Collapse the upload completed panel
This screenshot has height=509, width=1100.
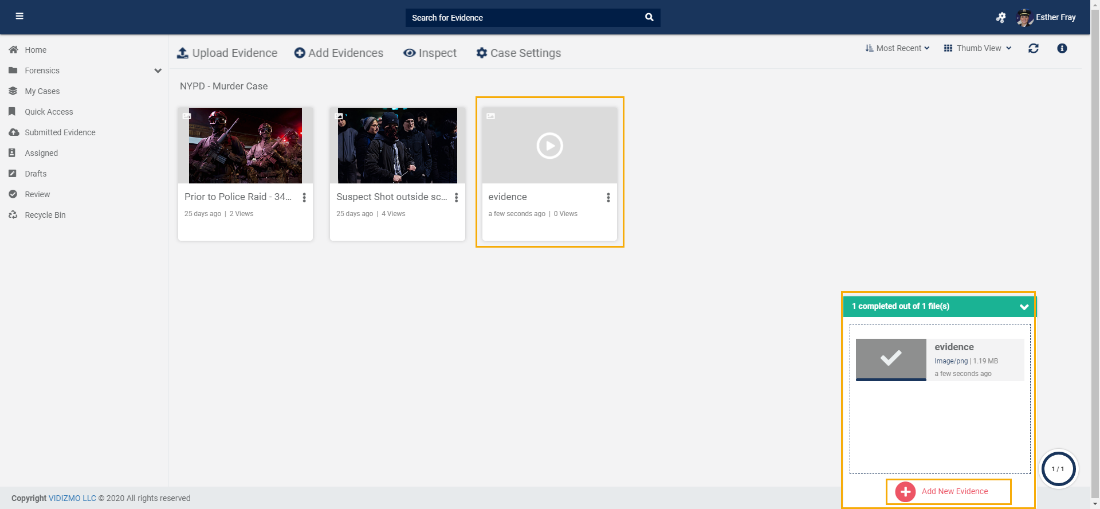(1023, 307)
